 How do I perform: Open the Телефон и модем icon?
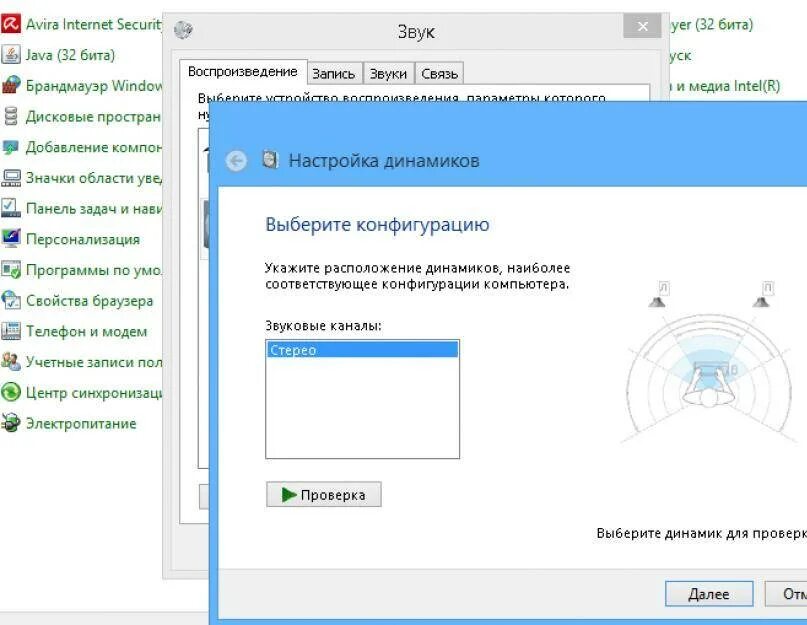(x=11, y=331)
